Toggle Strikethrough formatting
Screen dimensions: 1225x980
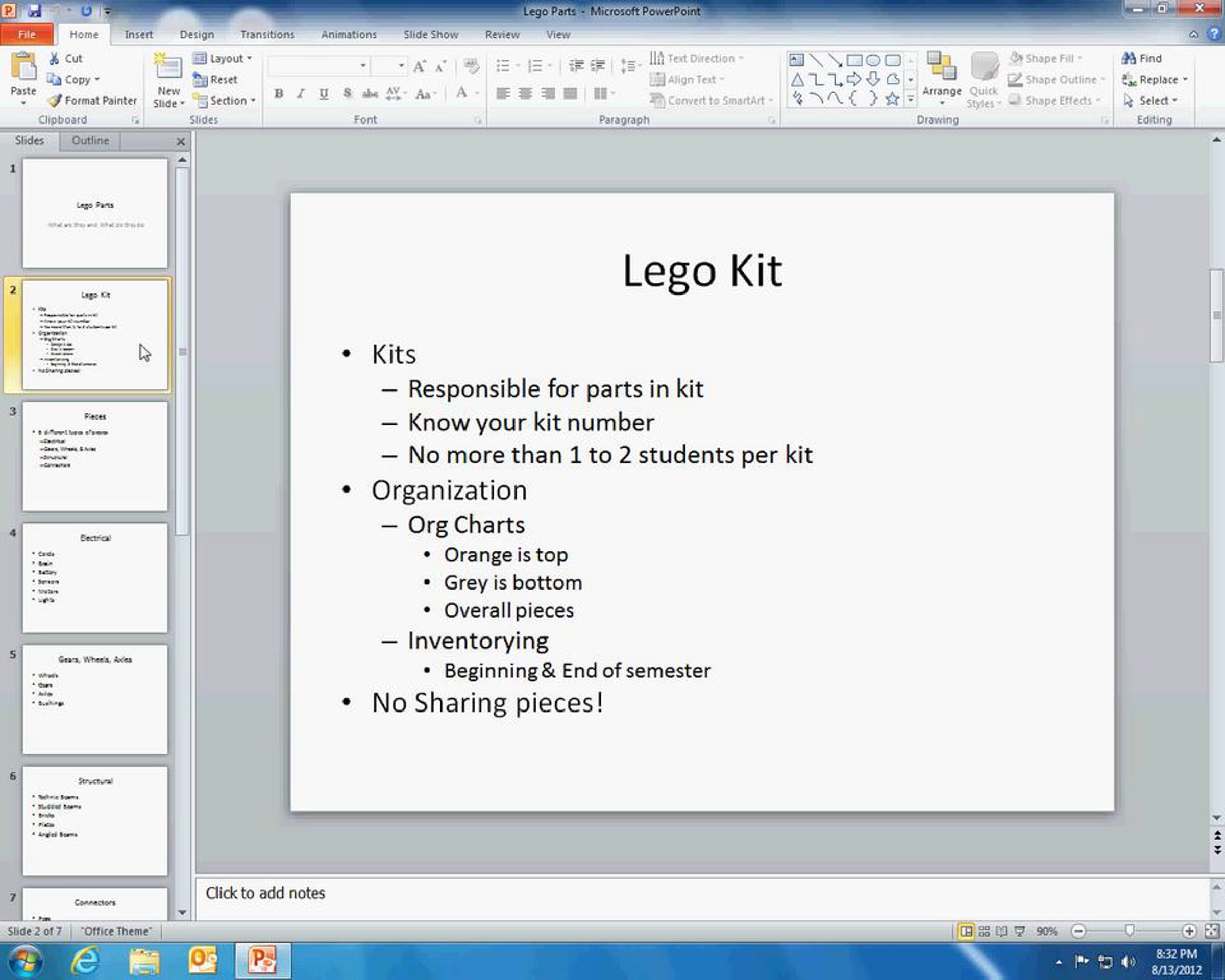point(370,94)
